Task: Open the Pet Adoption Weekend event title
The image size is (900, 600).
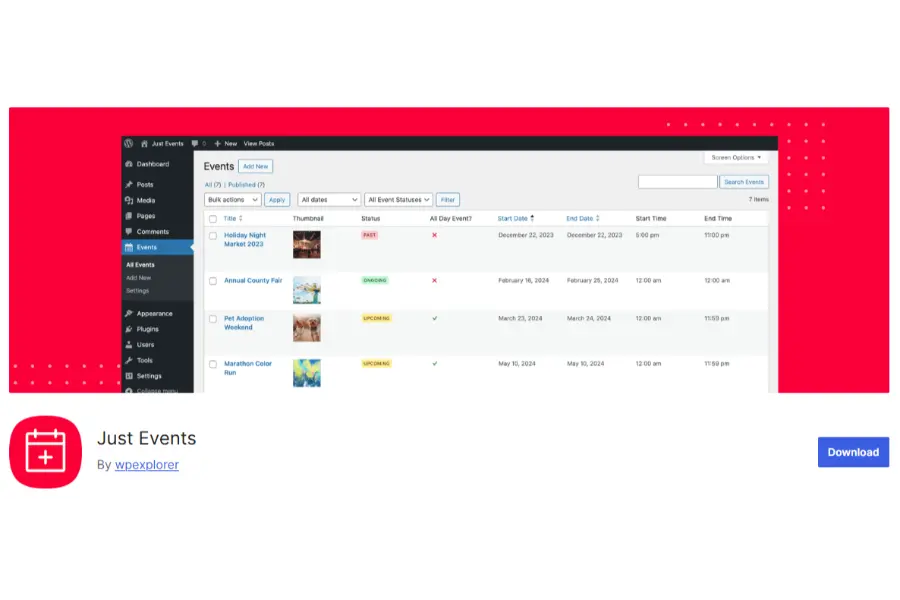Action: [x=244, y=323]
